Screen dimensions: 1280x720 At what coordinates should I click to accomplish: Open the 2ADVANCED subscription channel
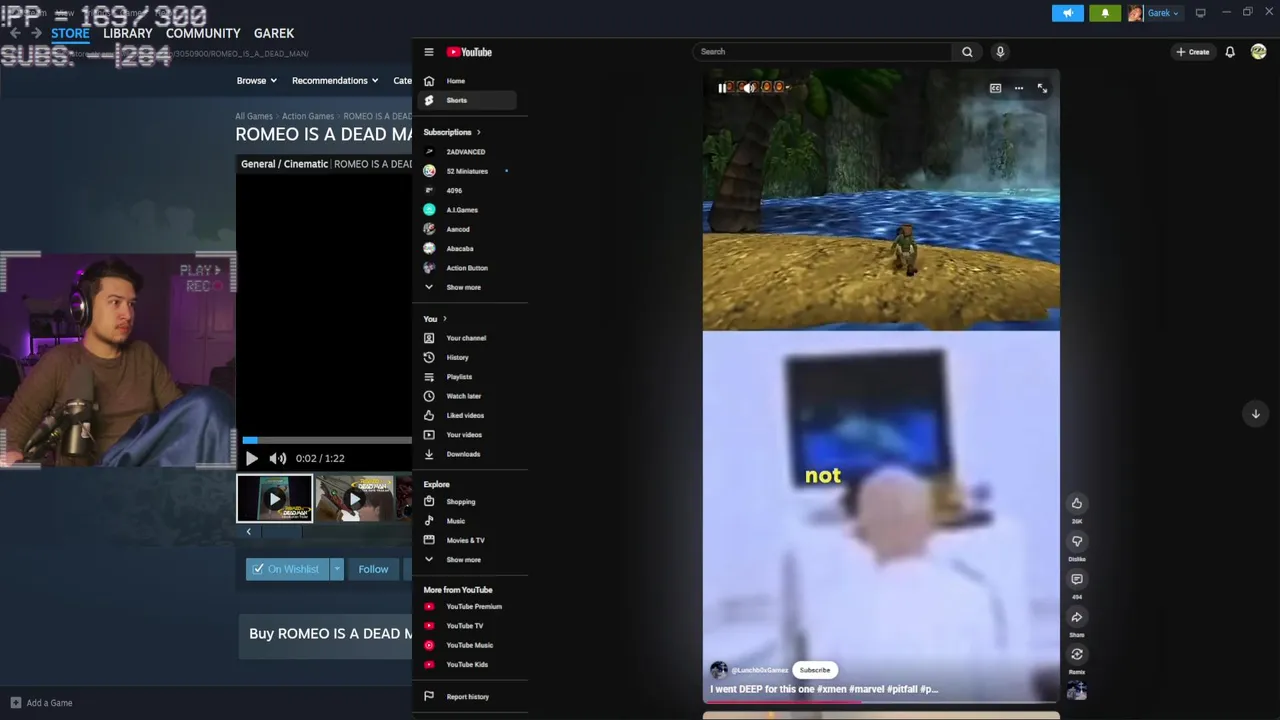click(467, 152)
